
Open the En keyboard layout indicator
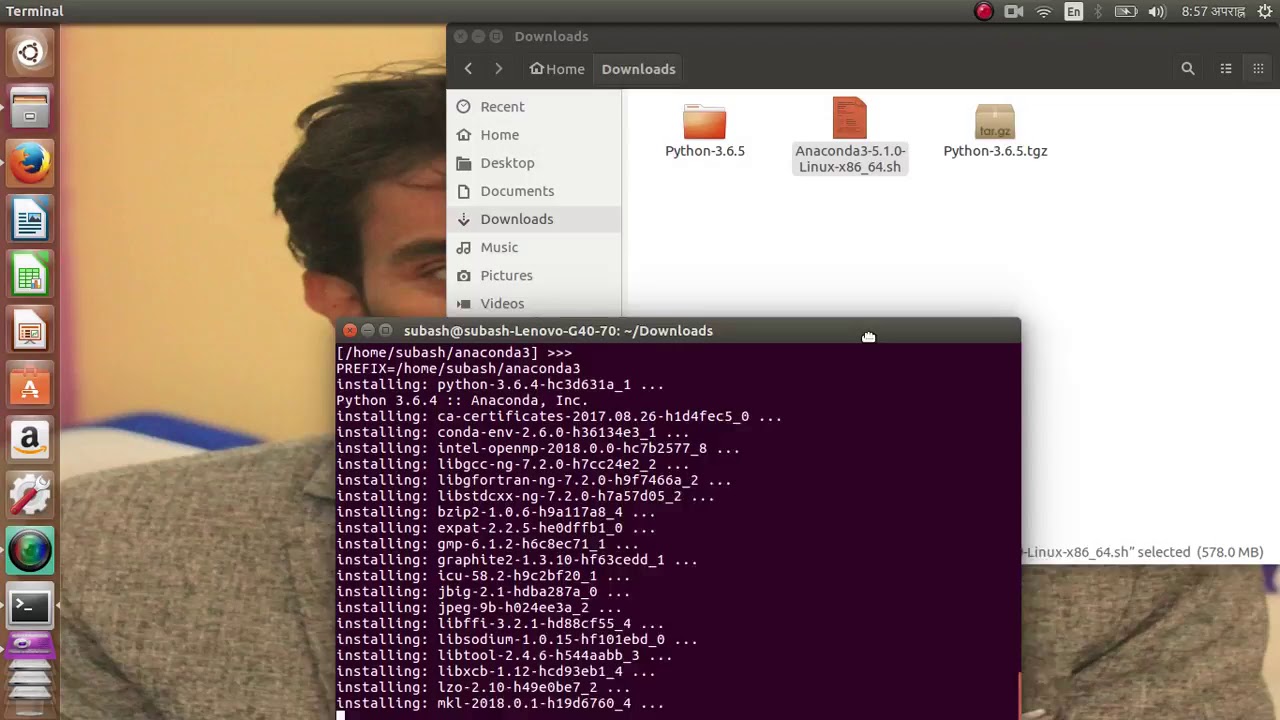pyautogui.click(x=1074, y=12)
